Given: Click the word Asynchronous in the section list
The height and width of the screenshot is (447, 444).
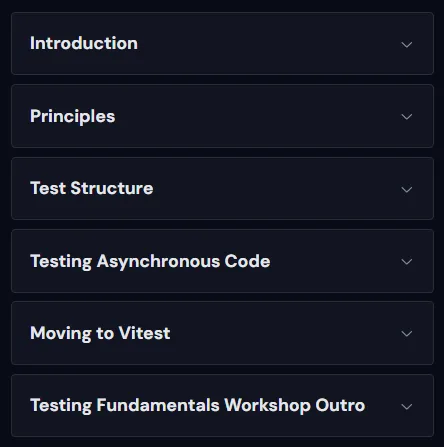Looking at the screenshot, I should (158, 262).
